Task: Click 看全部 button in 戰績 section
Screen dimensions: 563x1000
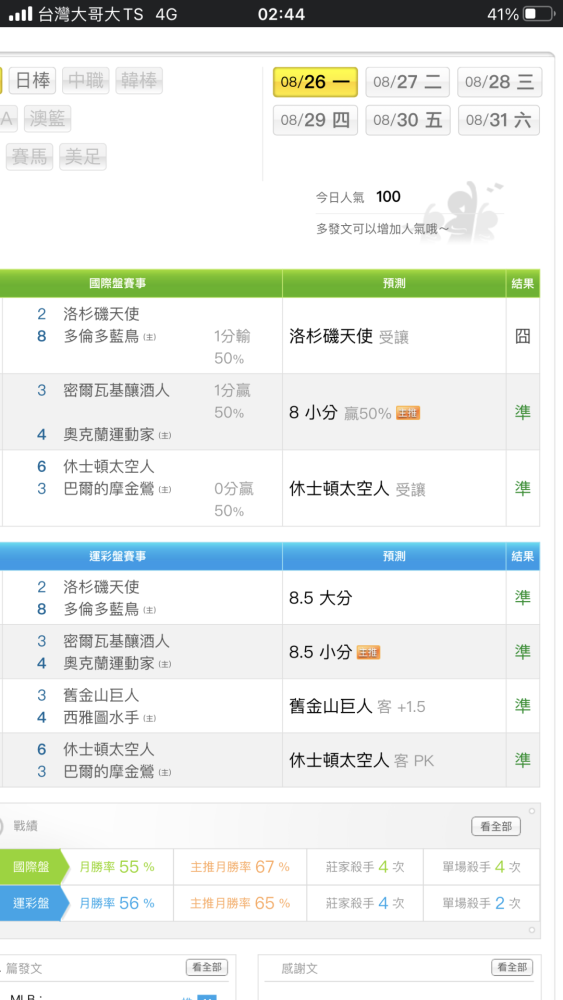Action: pyautogui.click(x=496, y=827)
